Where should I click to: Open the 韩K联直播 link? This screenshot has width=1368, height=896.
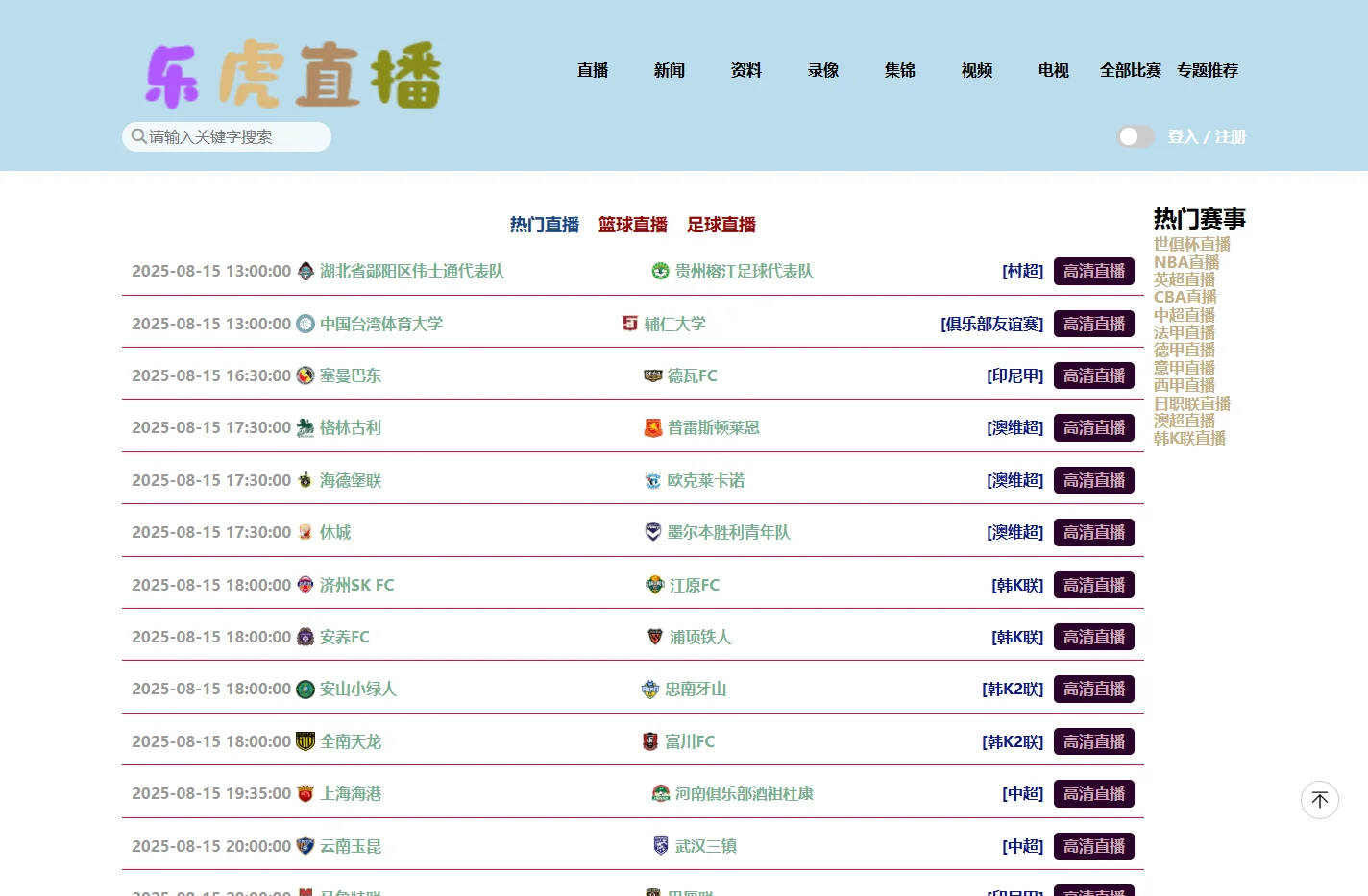pyautogui.click(x=1190, y=438)
